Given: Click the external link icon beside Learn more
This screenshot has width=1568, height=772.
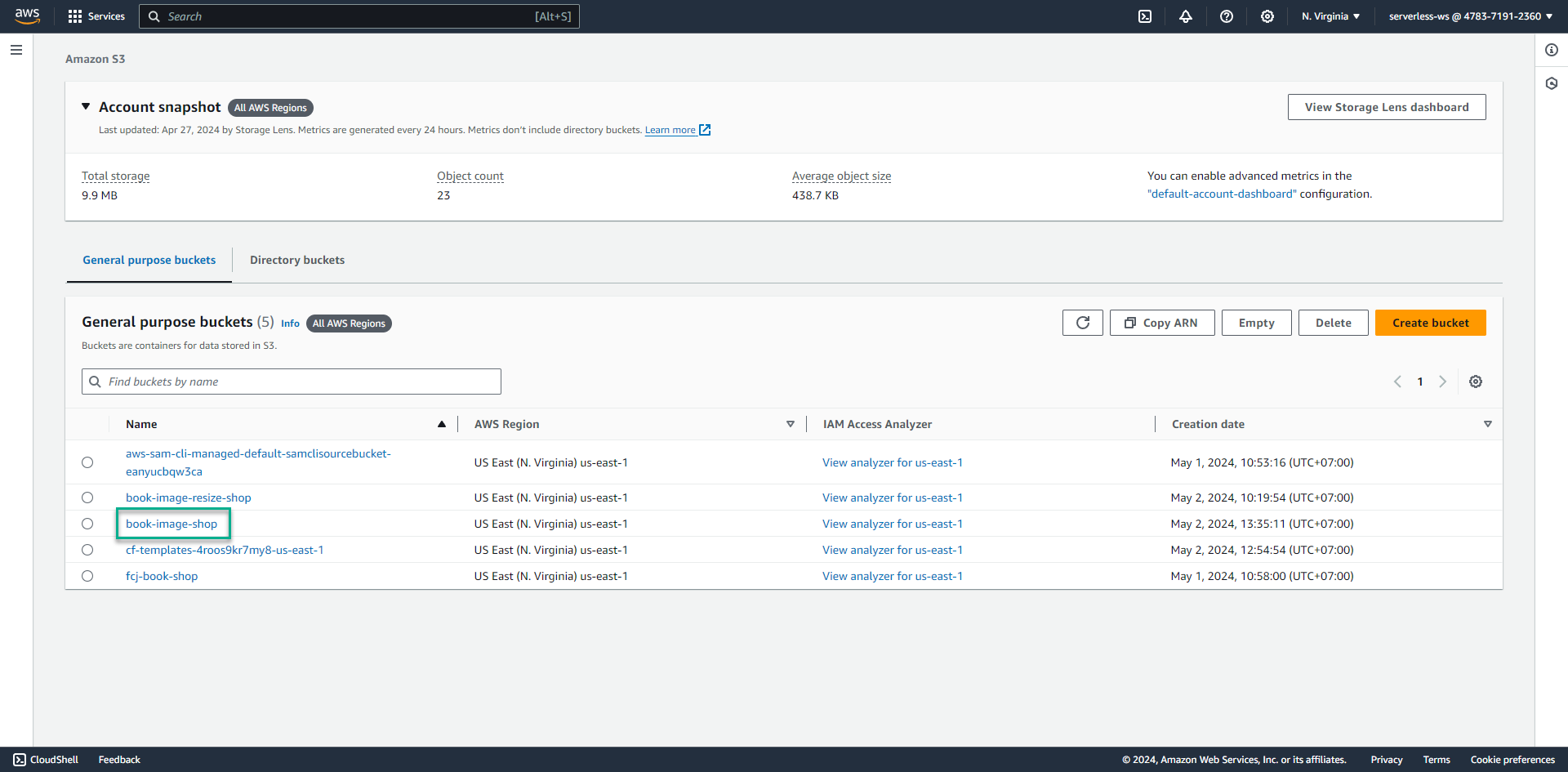Looking at the screenshot, I should [x=705, y=130].
